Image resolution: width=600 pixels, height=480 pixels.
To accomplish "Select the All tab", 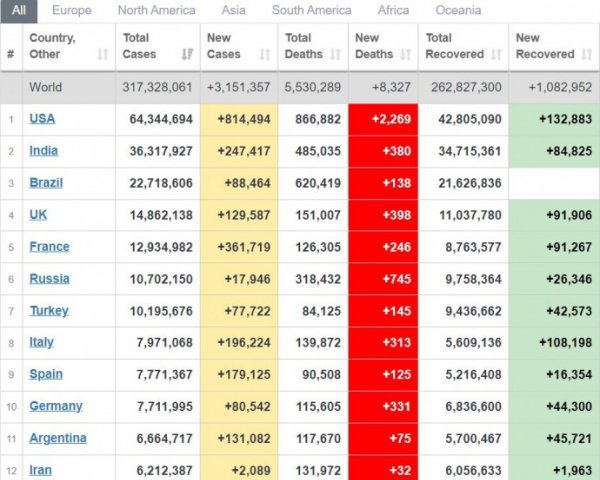I will [x=19, y=11].
